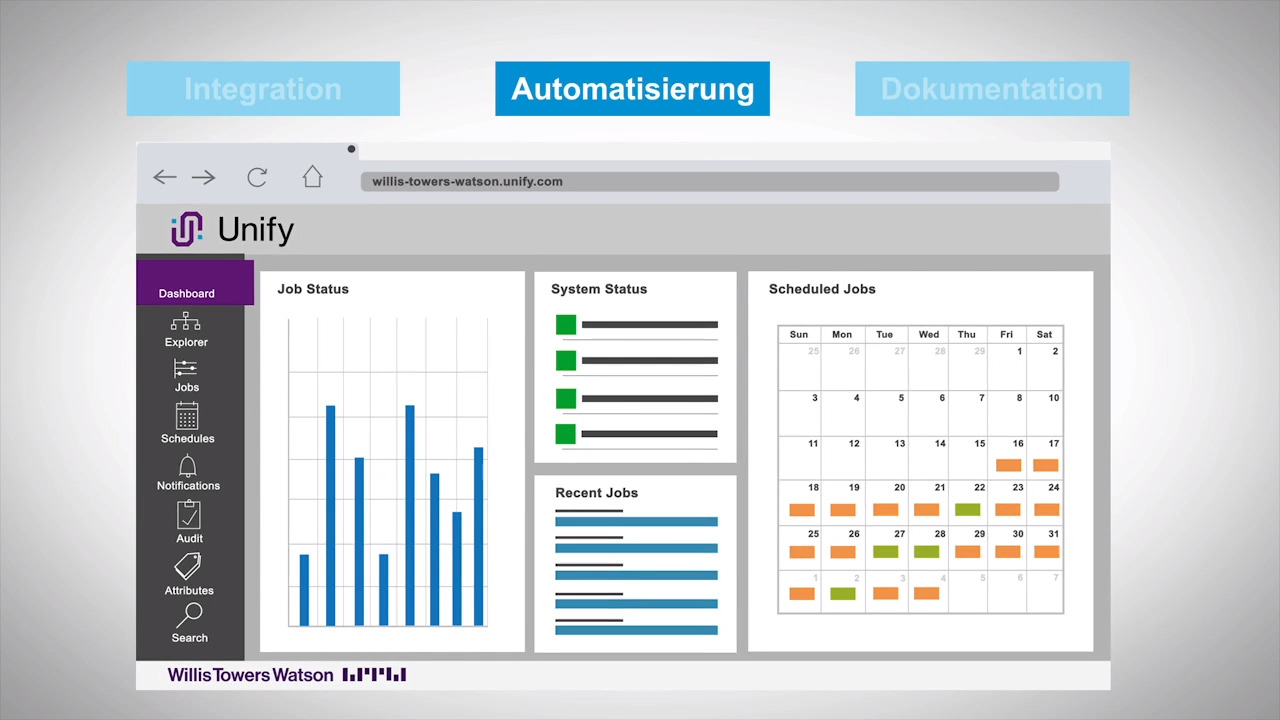Open the Notifications bell icon

187,466
